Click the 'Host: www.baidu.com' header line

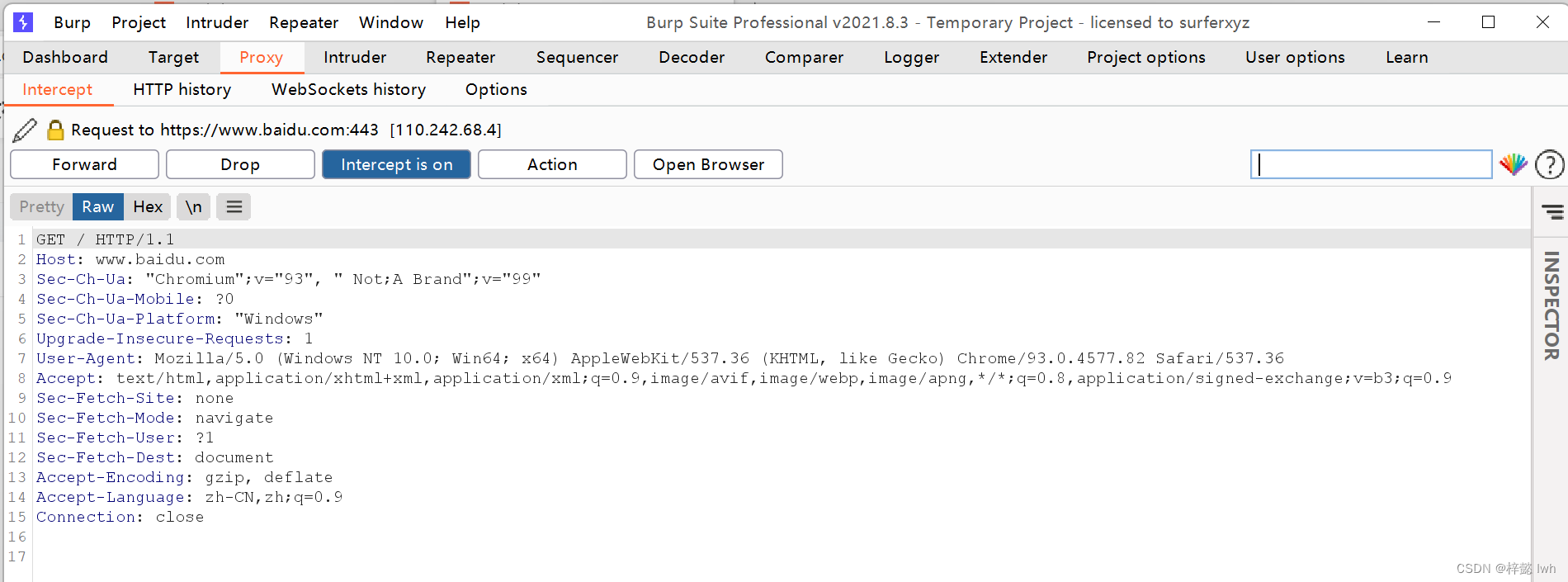[130, 259]
